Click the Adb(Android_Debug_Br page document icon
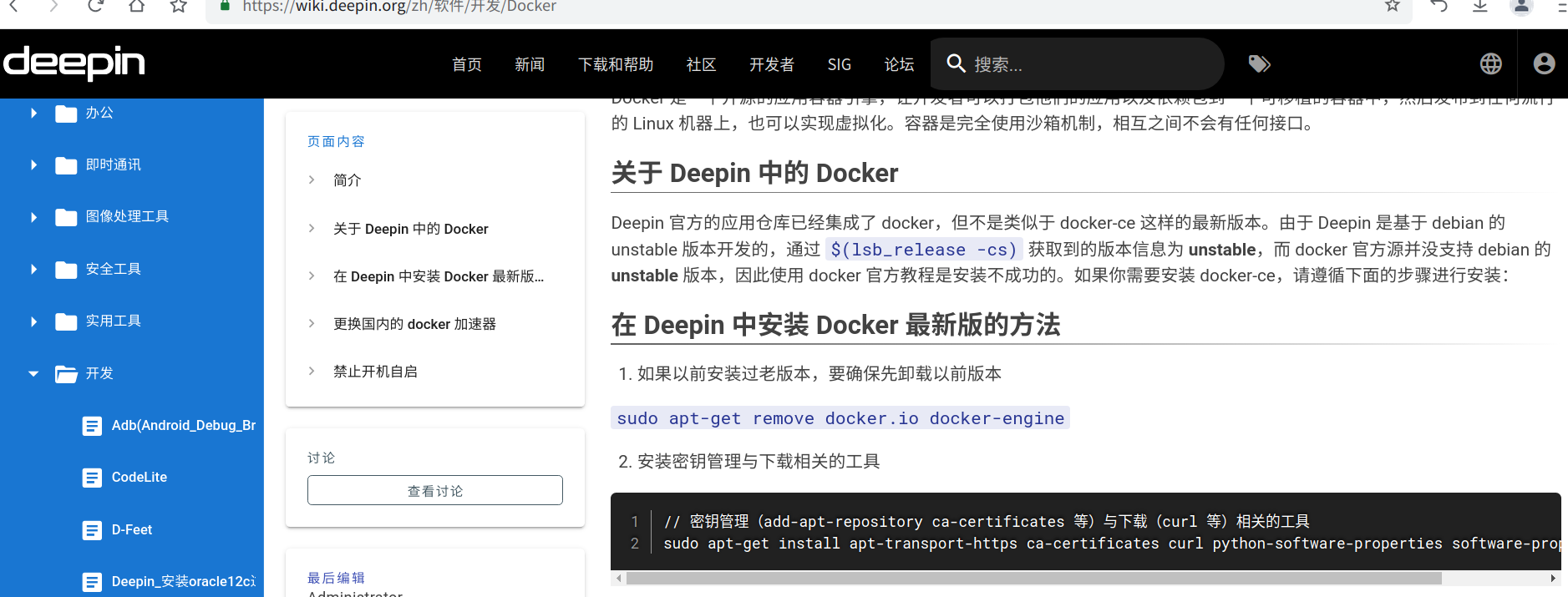 coord(92,426)
